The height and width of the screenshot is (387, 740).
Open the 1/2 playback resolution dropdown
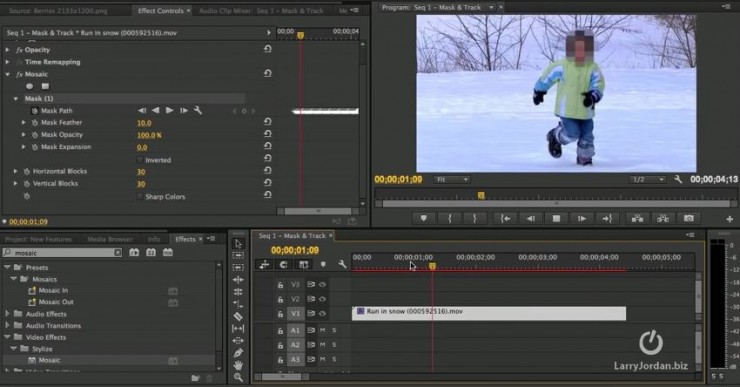pos(648,180)
